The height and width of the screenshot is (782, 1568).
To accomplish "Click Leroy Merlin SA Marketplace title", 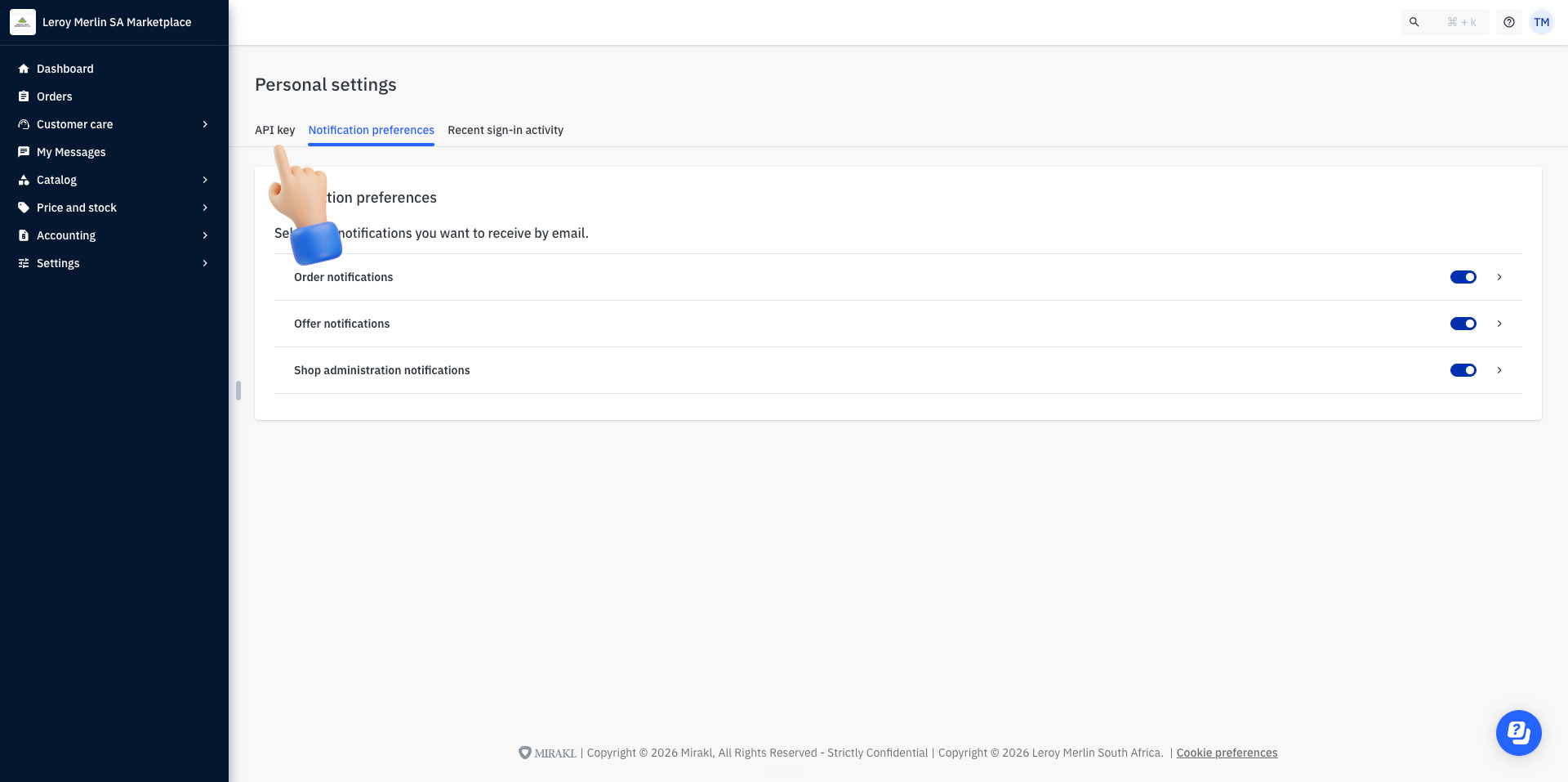I will [117, 22].
